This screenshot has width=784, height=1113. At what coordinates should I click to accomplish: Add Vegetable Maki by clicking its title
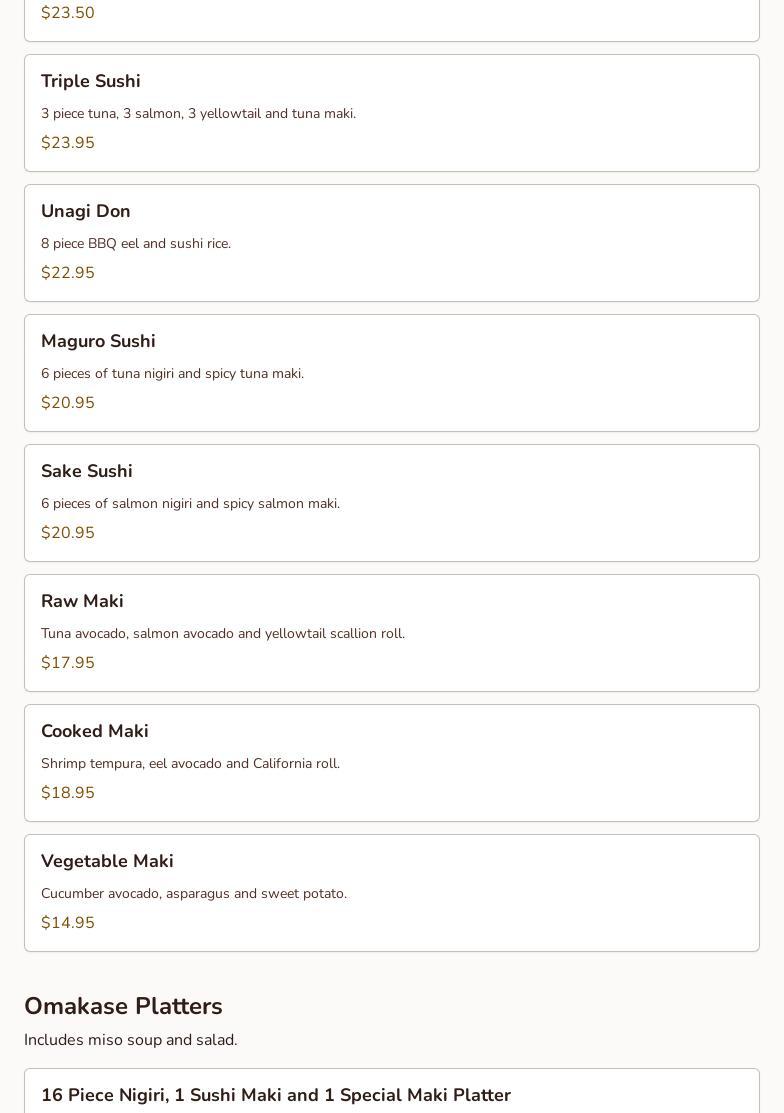tap(107, 861)
